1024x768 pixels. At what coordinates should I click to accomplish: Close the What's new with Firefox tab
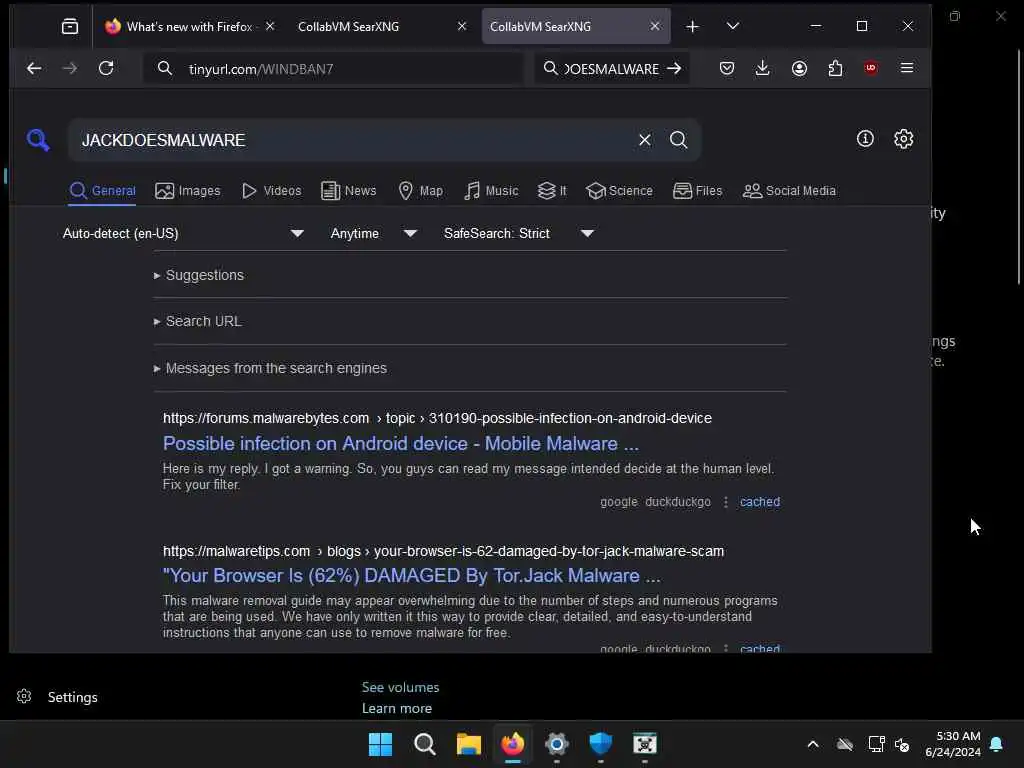[x=270, y=26]
